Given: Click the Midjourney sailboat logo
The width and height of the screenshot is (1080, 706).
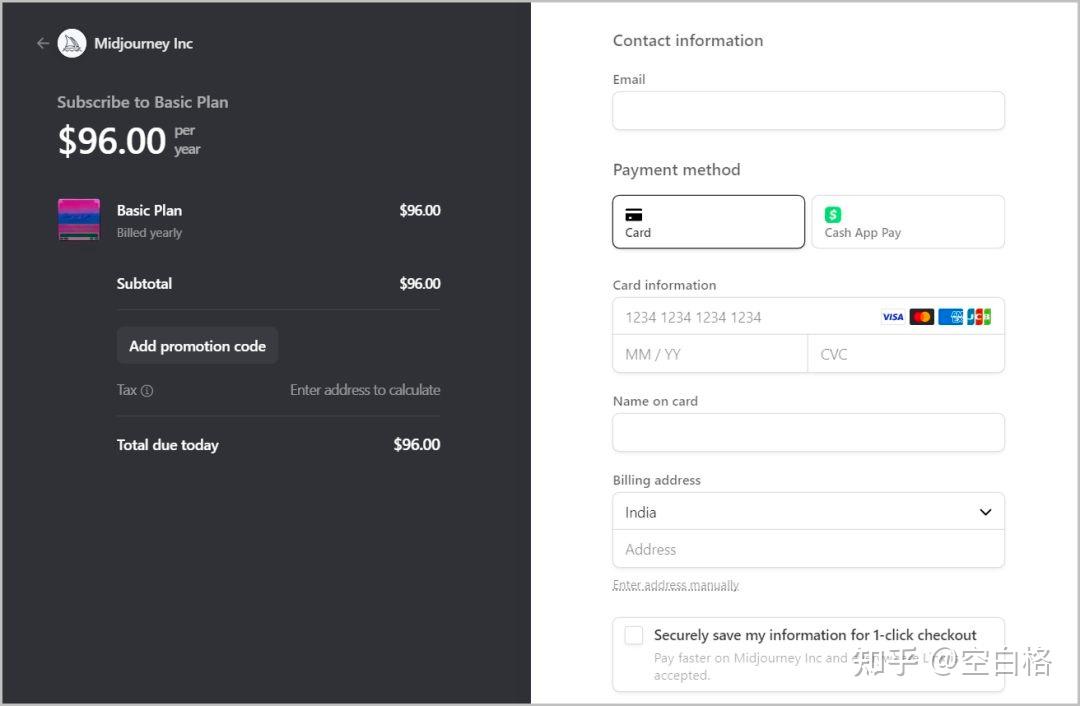Looking at the screenshot, I should (x=72, y=43).
